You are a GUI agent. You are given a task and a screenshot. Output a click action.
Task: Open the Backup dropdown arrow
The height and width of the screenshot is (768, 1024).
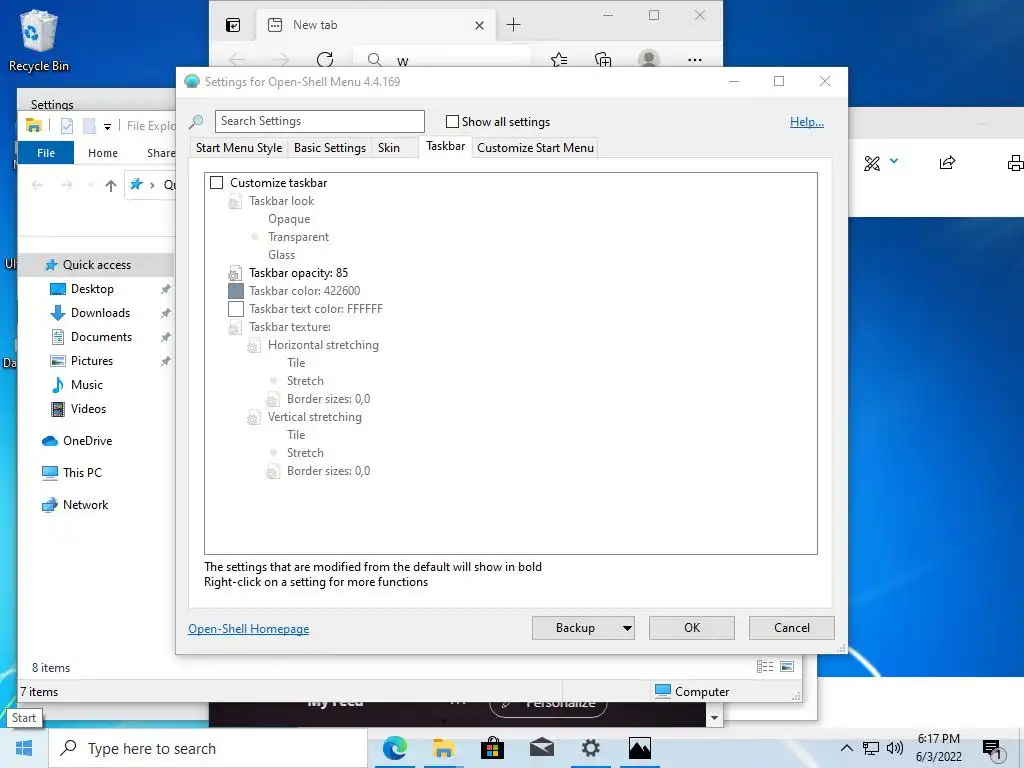pyautogui.click(x=627, y=628)
